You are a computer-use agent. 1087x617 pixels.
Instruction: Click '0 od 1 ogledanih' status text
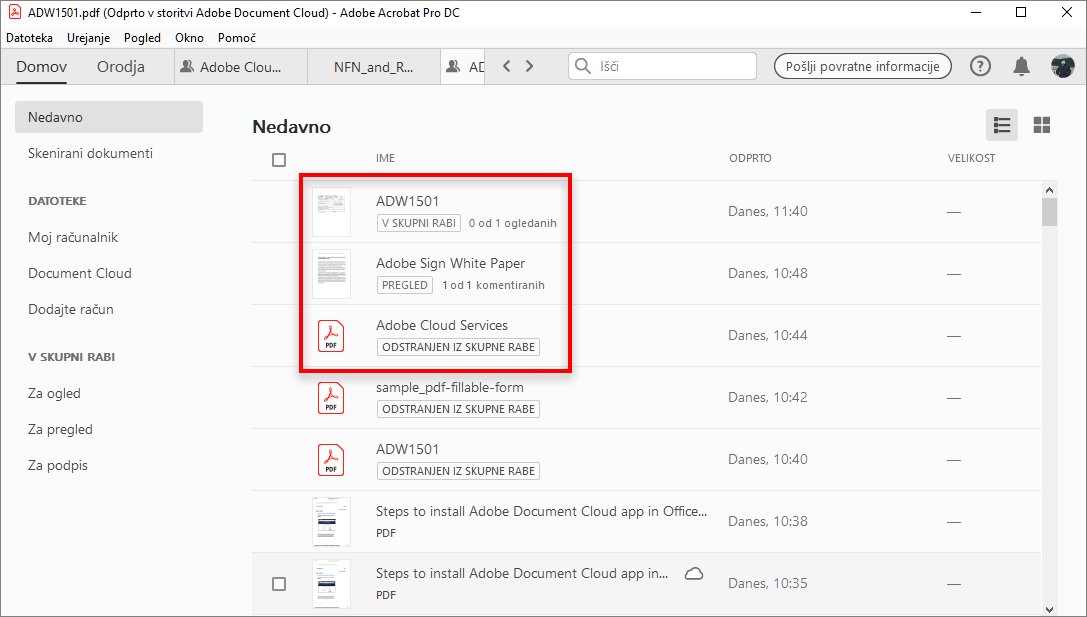click(x=512, y=223)
